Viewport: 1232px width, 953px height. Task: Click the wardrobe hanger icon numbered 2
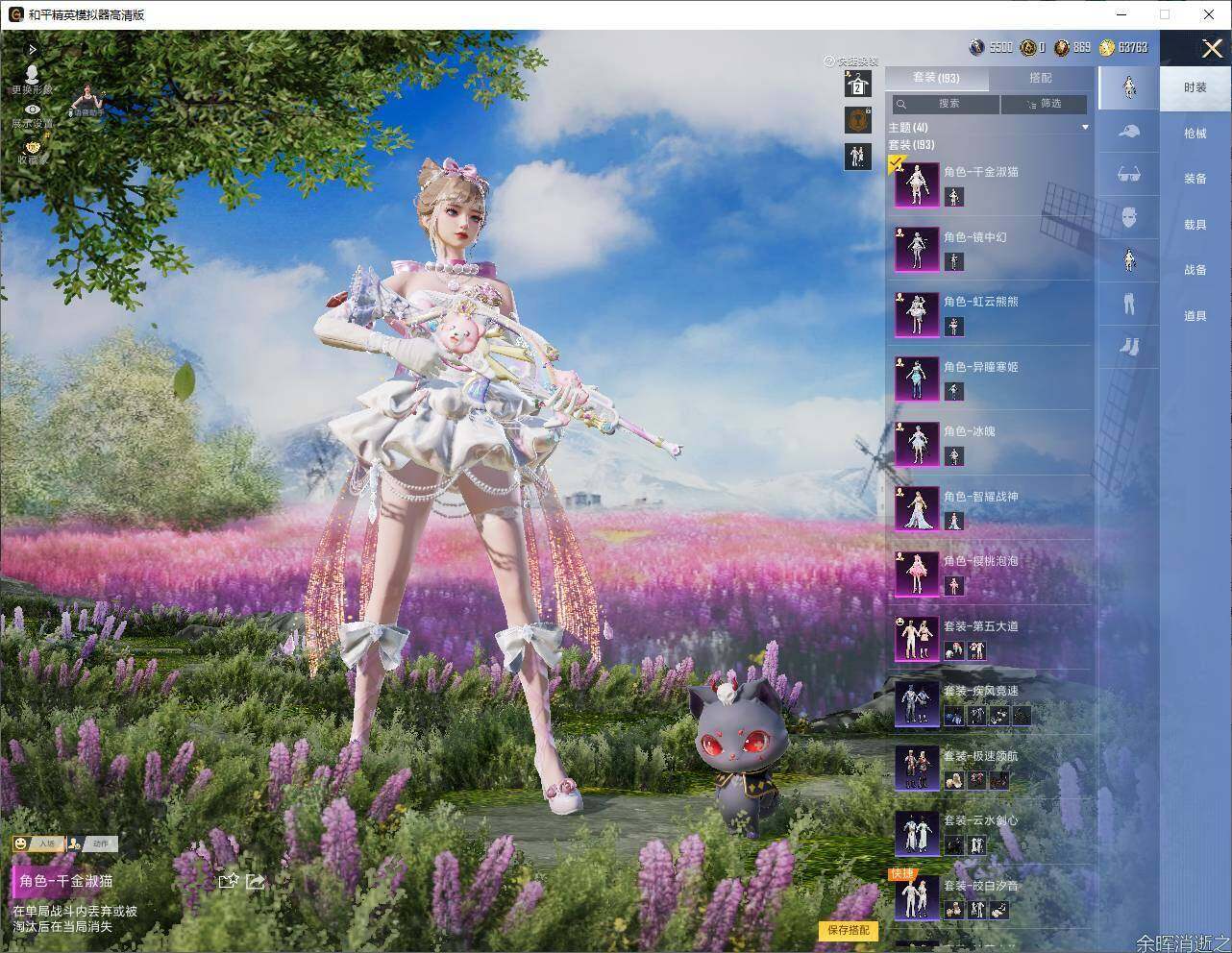tap(857, 85)
